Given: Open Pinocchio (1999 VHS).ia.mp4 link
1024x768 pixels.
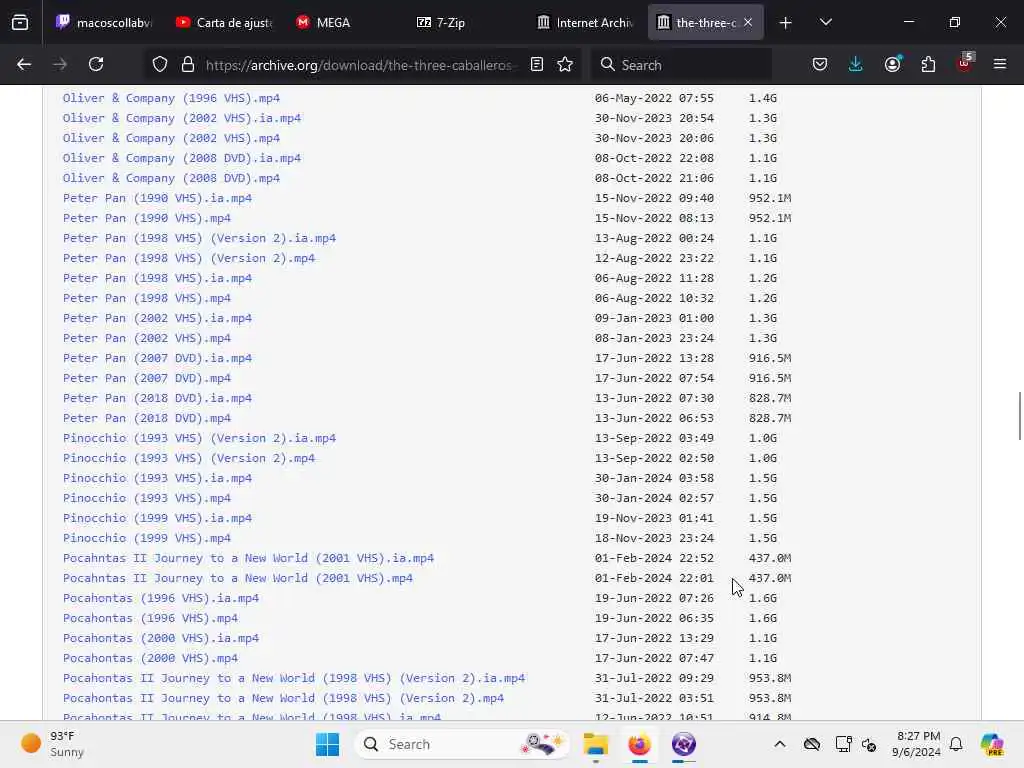Looking at the screenshot, I should (x=157, y=518).
